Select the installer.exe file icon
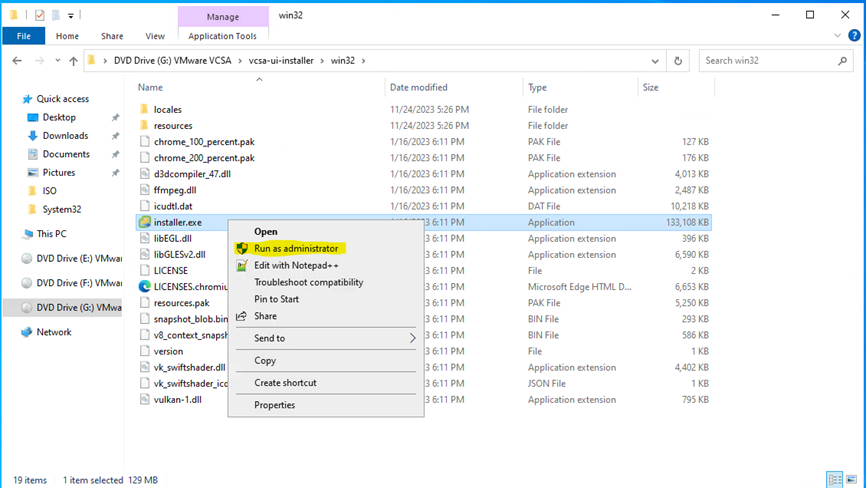The image size is (866, 488). 145,222
